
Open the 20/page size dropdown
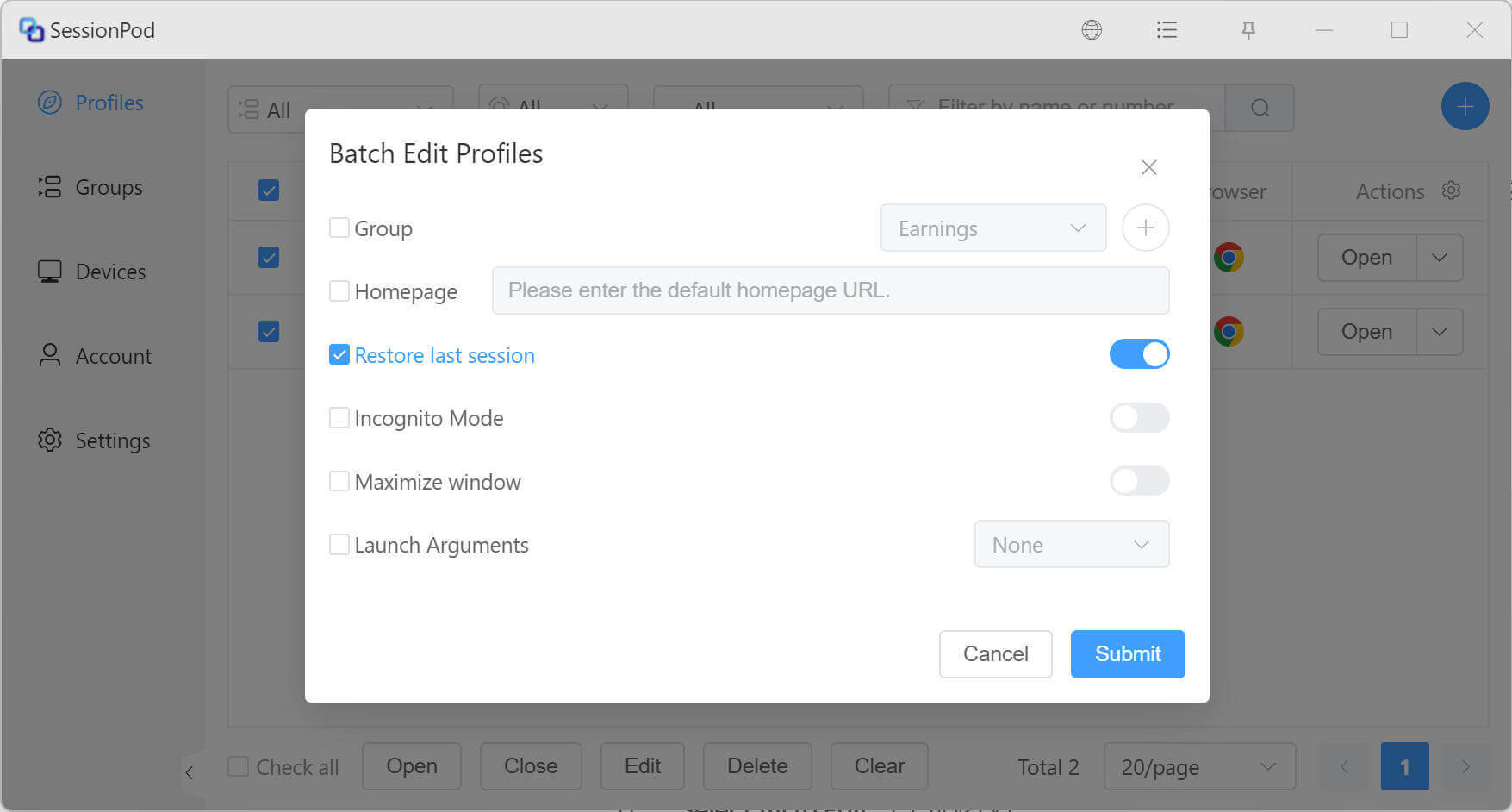tap(1199, 766)
